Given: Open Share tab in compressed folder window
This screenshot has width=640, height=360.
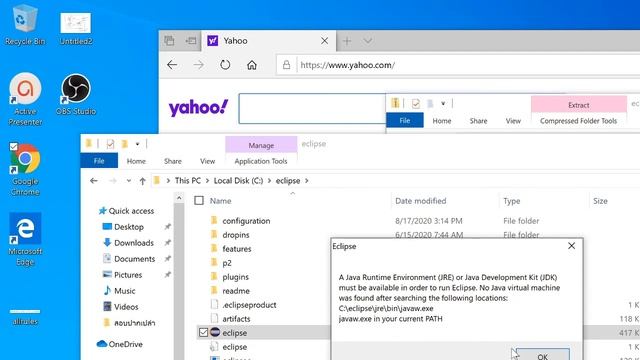Looking at the screenshot, I should tap(478, 121).
